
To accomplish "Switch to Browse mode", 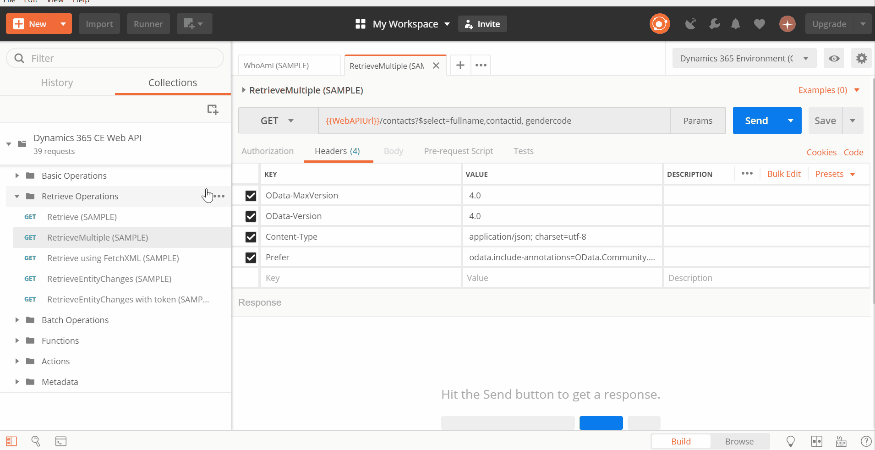I will tap(739, 441).
